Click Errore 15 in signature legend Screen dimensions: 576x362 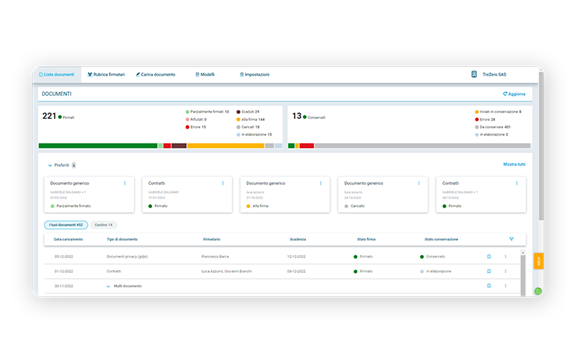pyautogui.click(x=196, y=127)
